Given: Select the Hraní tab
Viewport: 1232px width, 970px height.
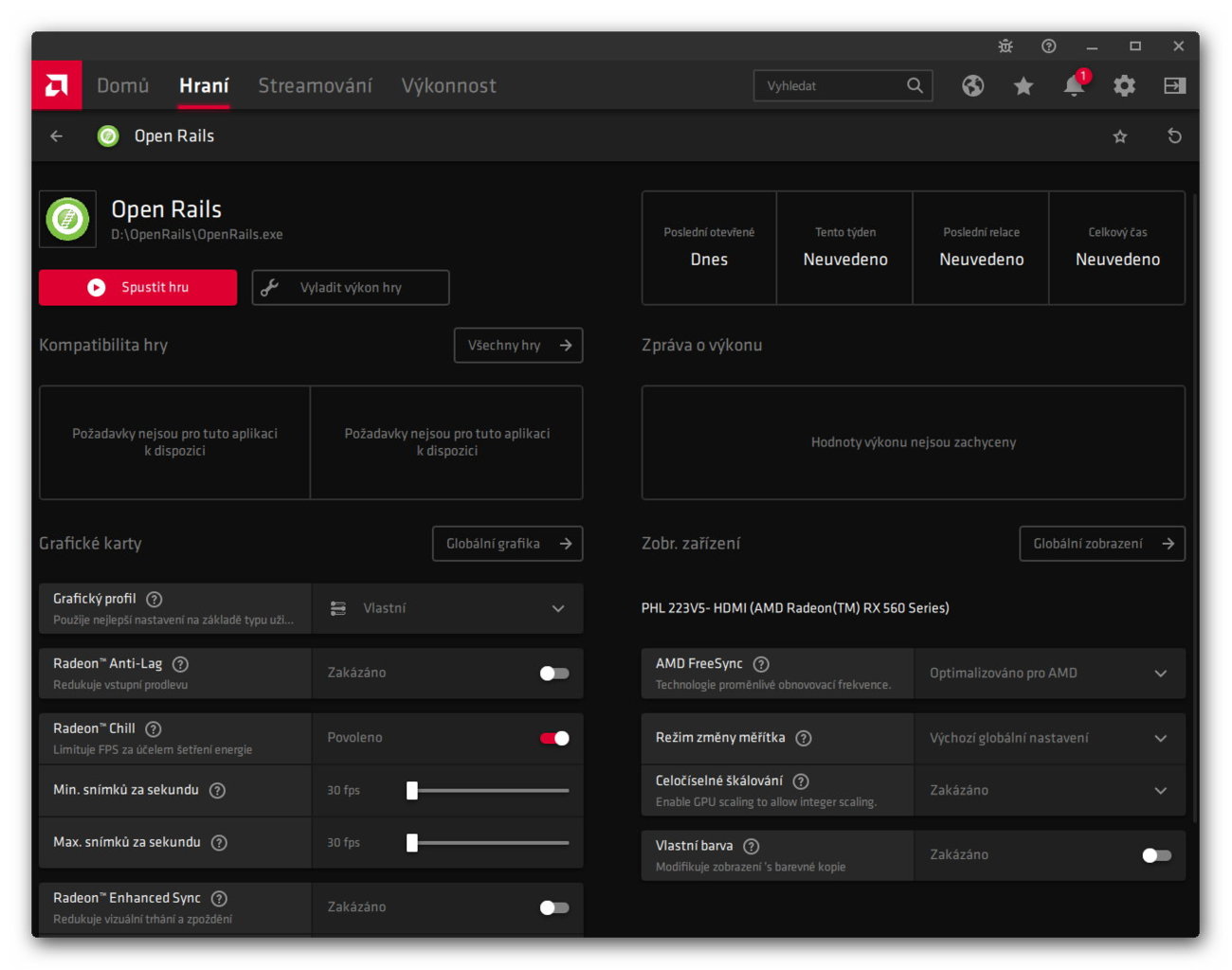Looking at the screenshot, I should [x=204, y=85].
